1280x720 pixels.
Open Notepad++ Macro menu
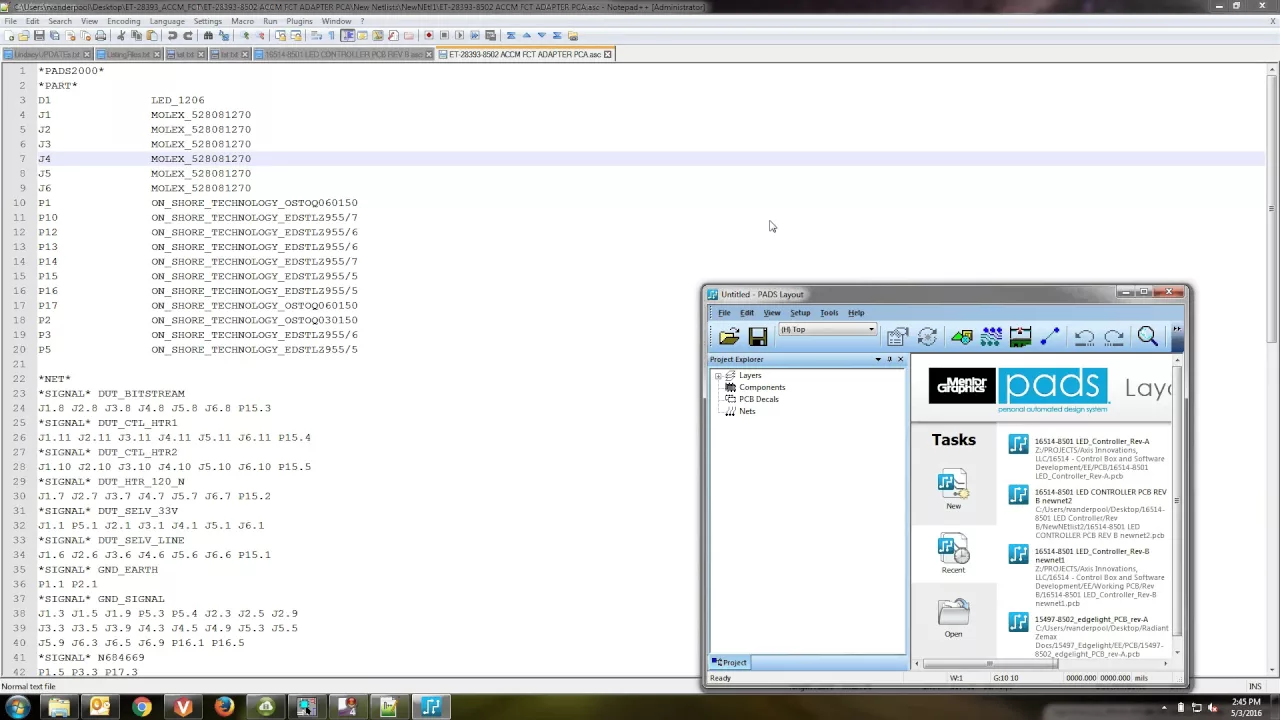(242, 21)
